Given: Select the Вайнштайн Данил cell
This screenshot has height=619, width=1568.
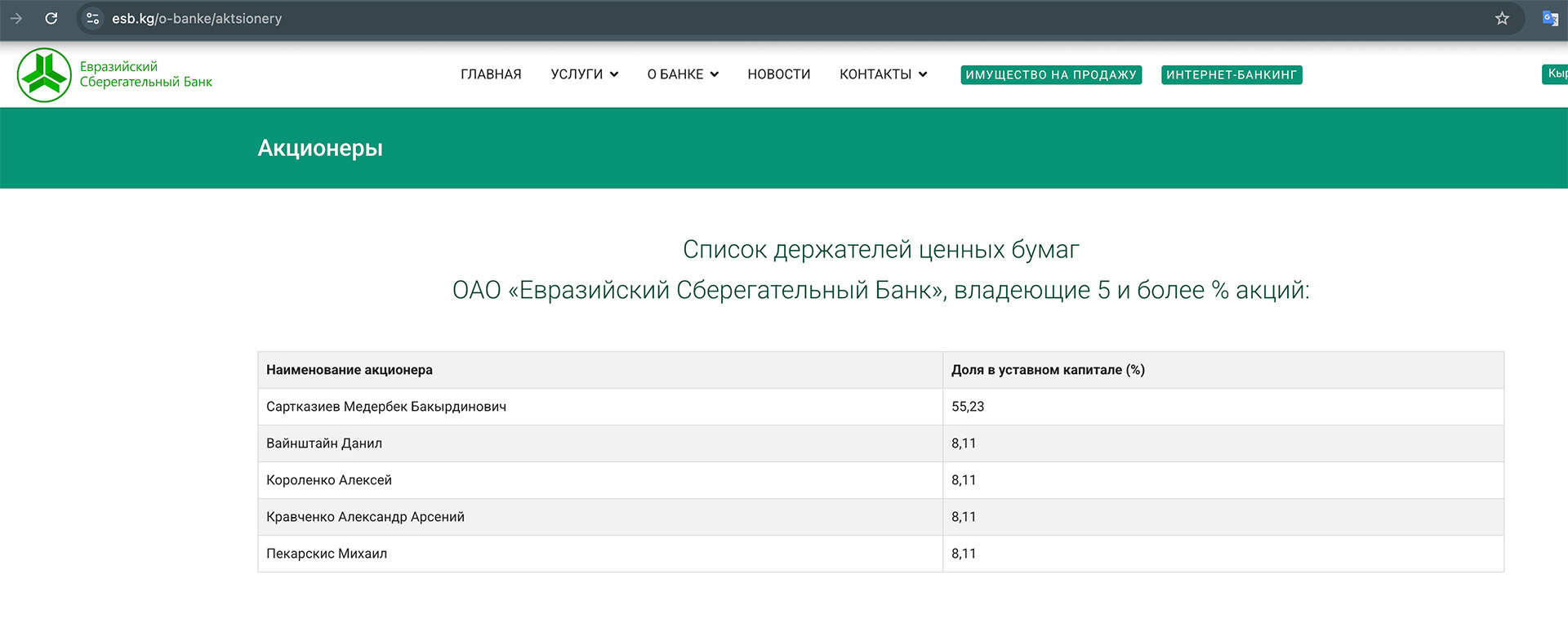Looking at the screenshot, I should click(x=600, y=443).
